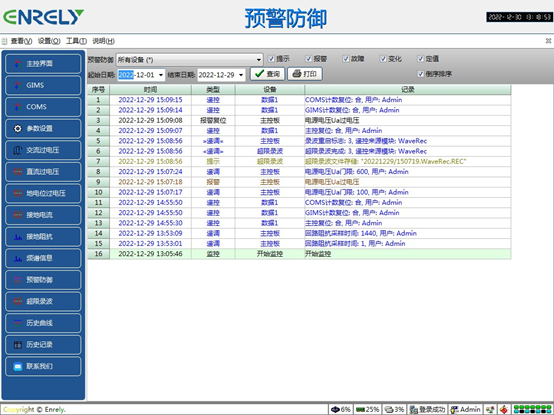This screenshot has height=415, width=554.
Task: Click the red tag alarm status icon
Action: pyautogui.click(x=504, y=409)
